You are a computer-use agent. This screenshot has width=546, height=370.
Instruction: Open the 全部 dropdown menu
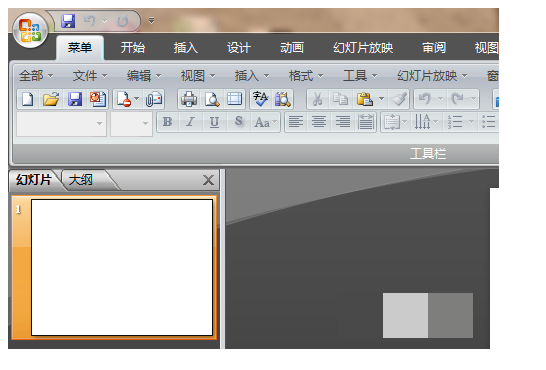point(36,76)
